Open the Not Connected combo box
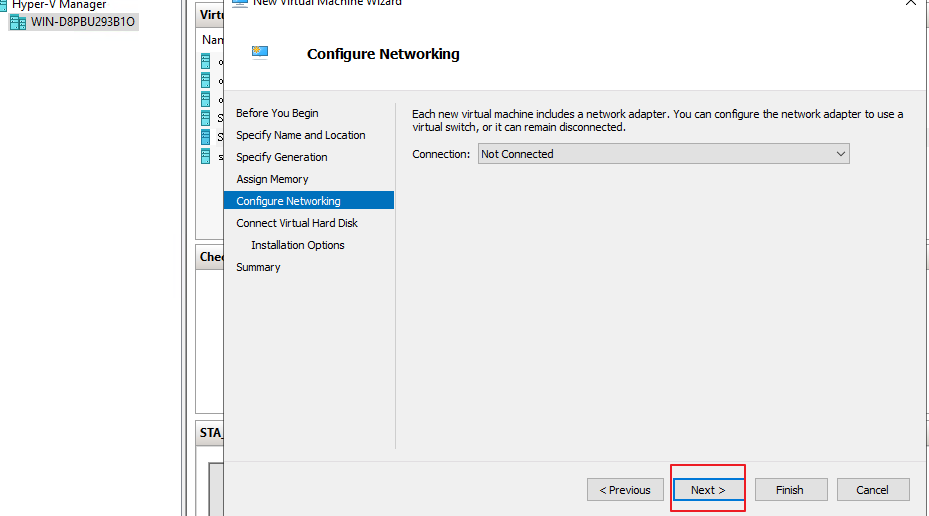Viewport: 929px width, 516px height. coord(662,154)
